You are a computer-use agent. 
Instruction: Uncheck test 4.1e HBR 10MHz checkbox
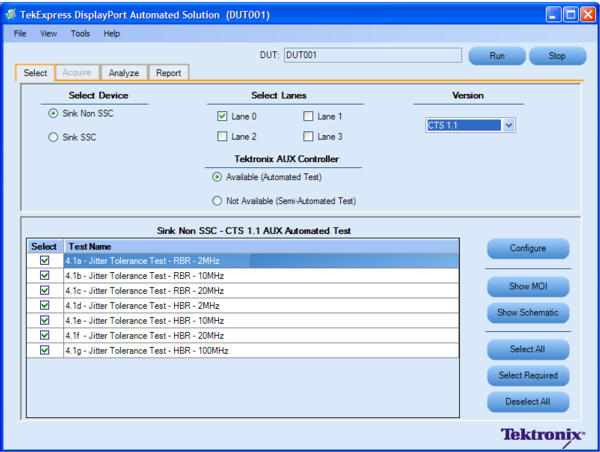click(45, 320)
